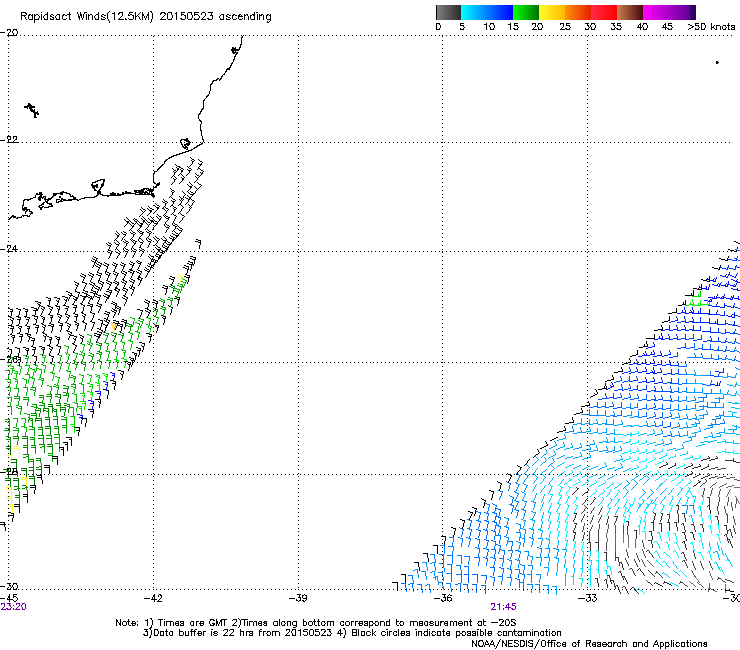The width and height of the screenshot is (740, 650).
Task: Select the orange 25-30 knots legend segment
Action: point(578,12)
